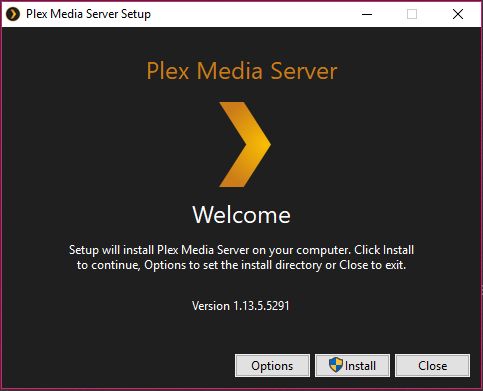Click the word Install inside its button
This screenshot has width=483, height=391.
(x=360, y=366)
